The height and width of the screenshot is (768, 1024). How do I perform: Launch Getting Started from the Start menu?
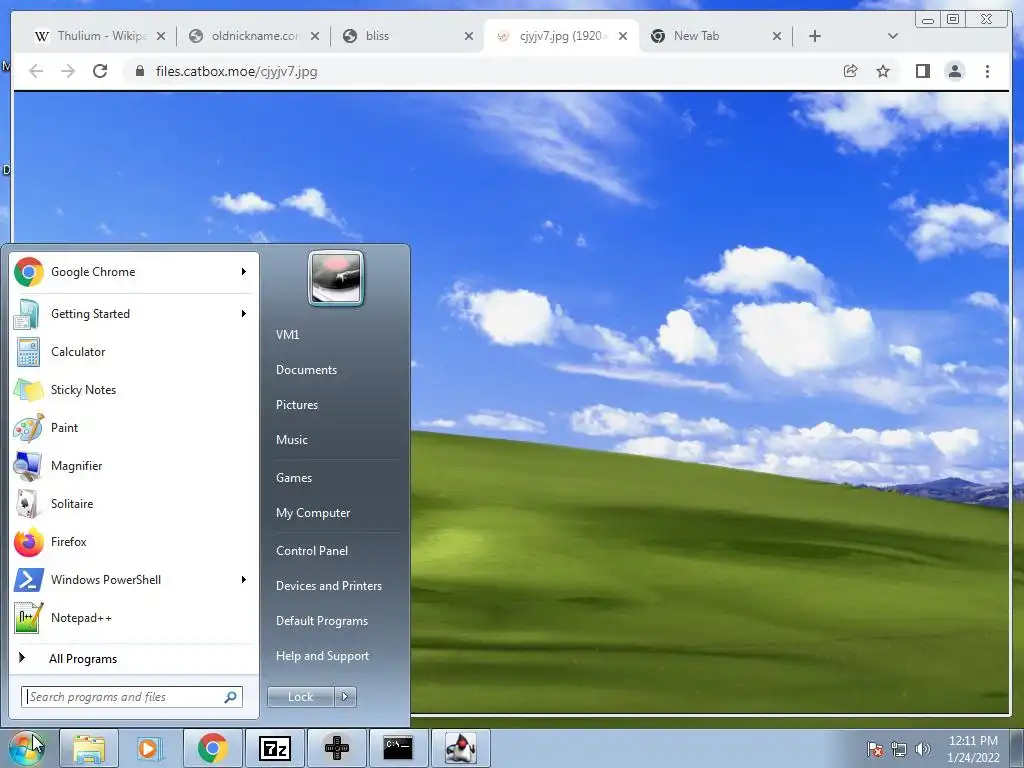[134, 314]
